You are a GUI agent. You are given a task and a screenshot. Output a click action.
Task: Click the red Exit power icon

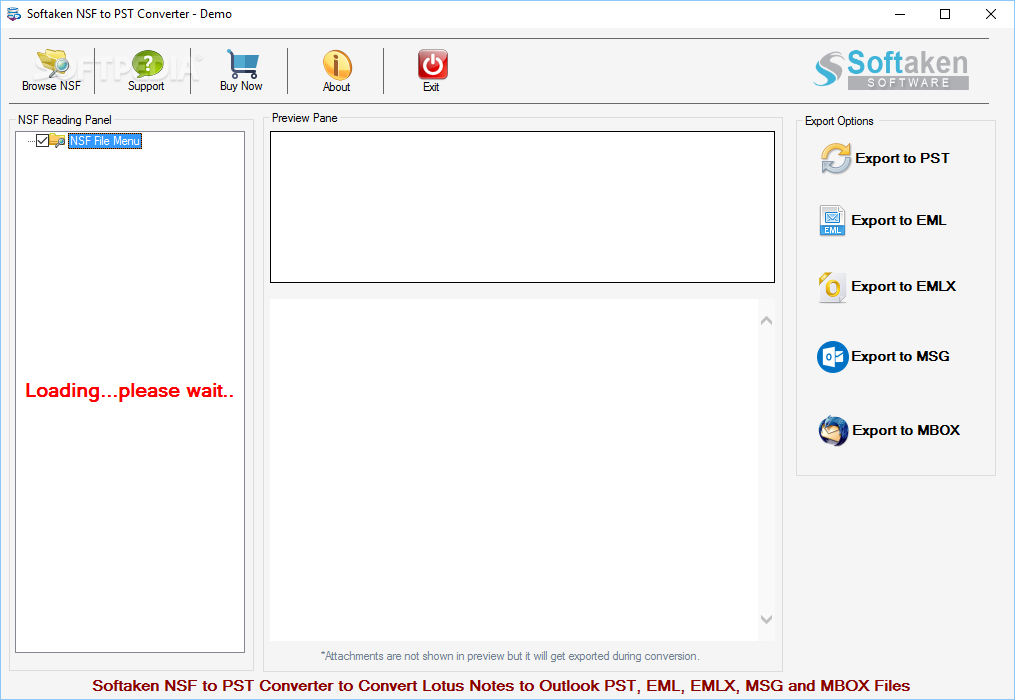(432, 65)
